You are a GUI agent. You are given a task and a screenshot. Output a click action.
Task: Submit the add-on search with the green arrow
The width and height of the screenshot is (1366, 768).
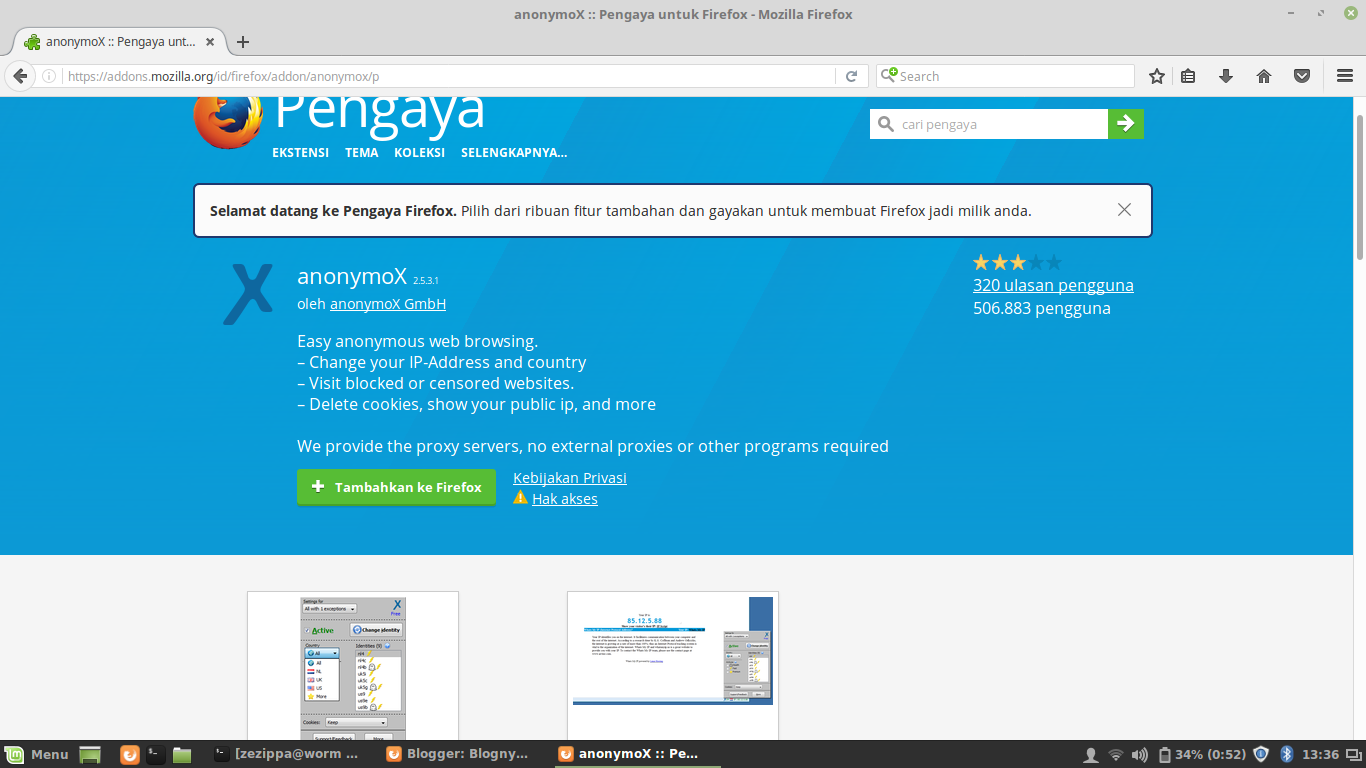pos(1126,124)
